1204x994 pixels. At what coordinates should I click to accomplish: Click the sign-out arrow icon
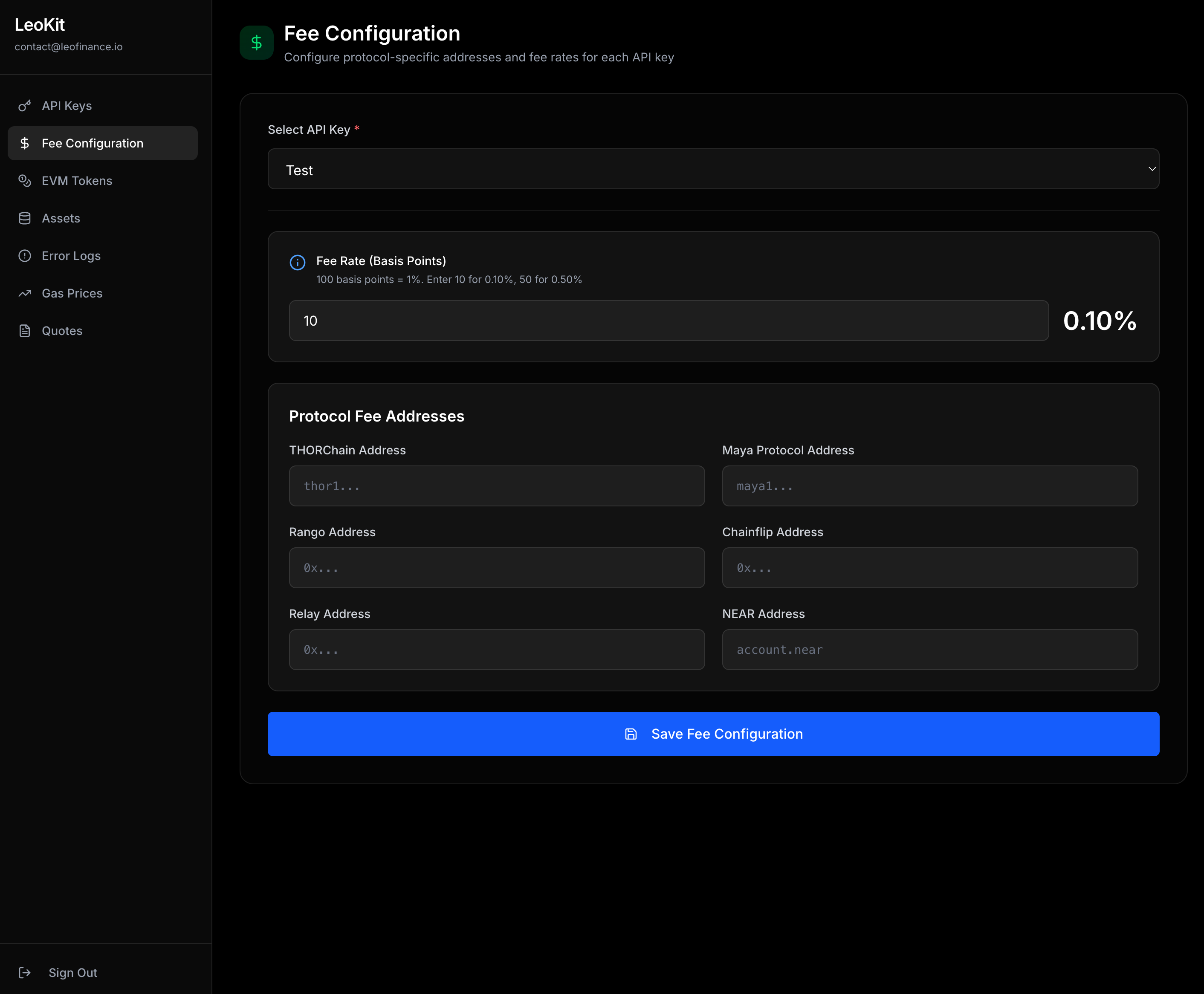click(x=25, y=972)
